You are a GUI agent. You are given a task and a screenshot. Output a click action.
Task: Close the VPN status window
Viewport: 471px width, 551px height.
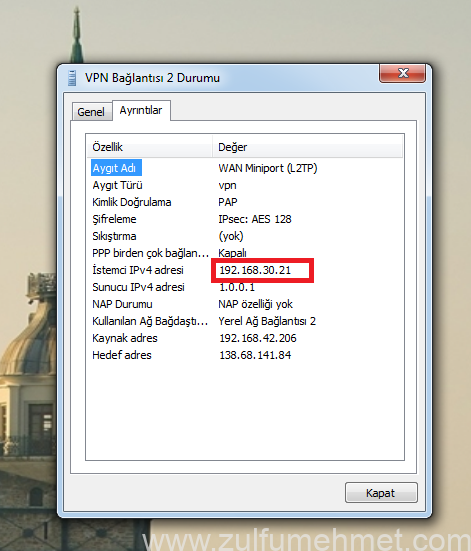(402, 73)
